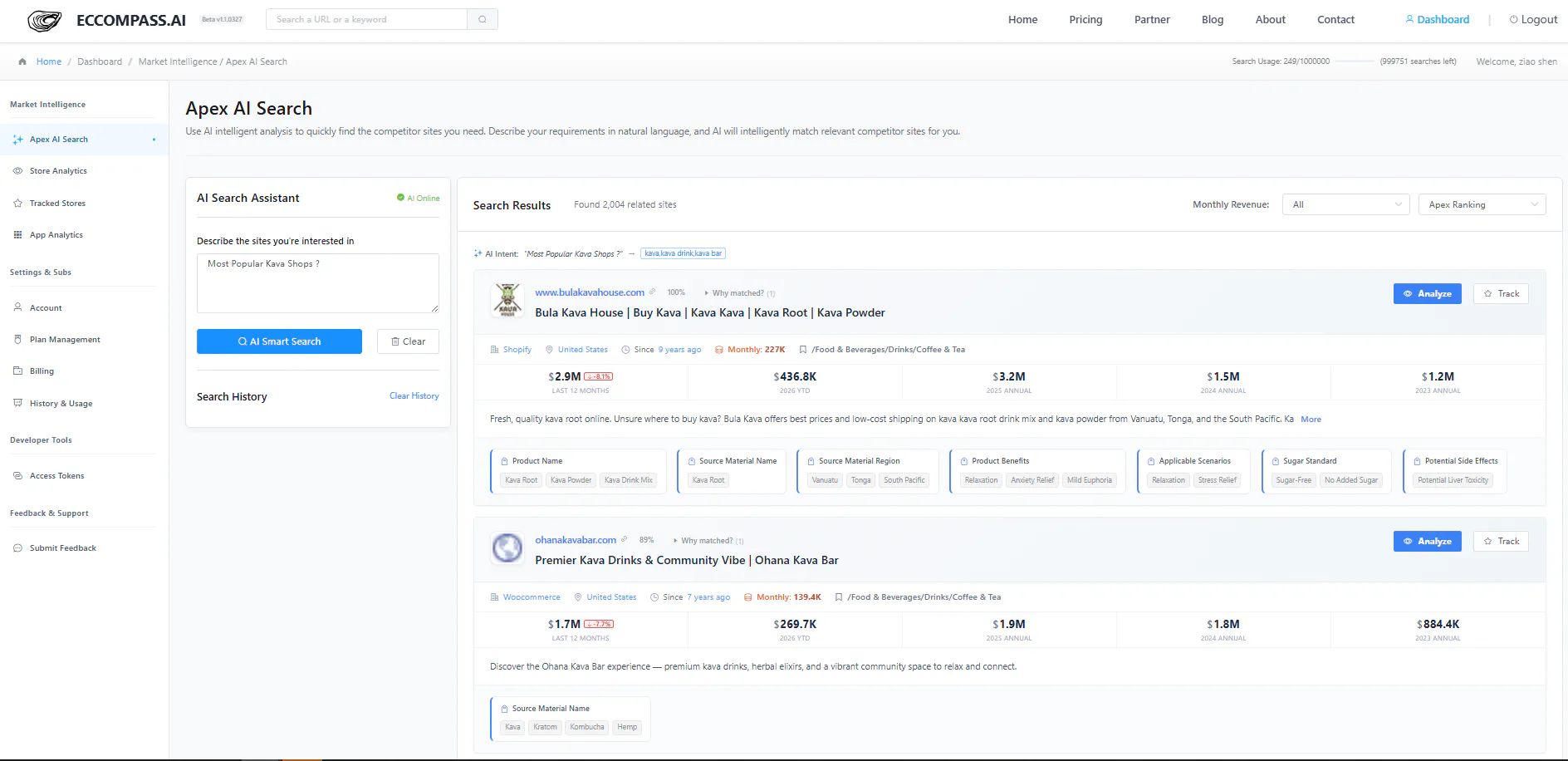Screen dimensions: 1568x761
Task: Click Analyze for Bula Kava House
Action: pos(1427,293)
